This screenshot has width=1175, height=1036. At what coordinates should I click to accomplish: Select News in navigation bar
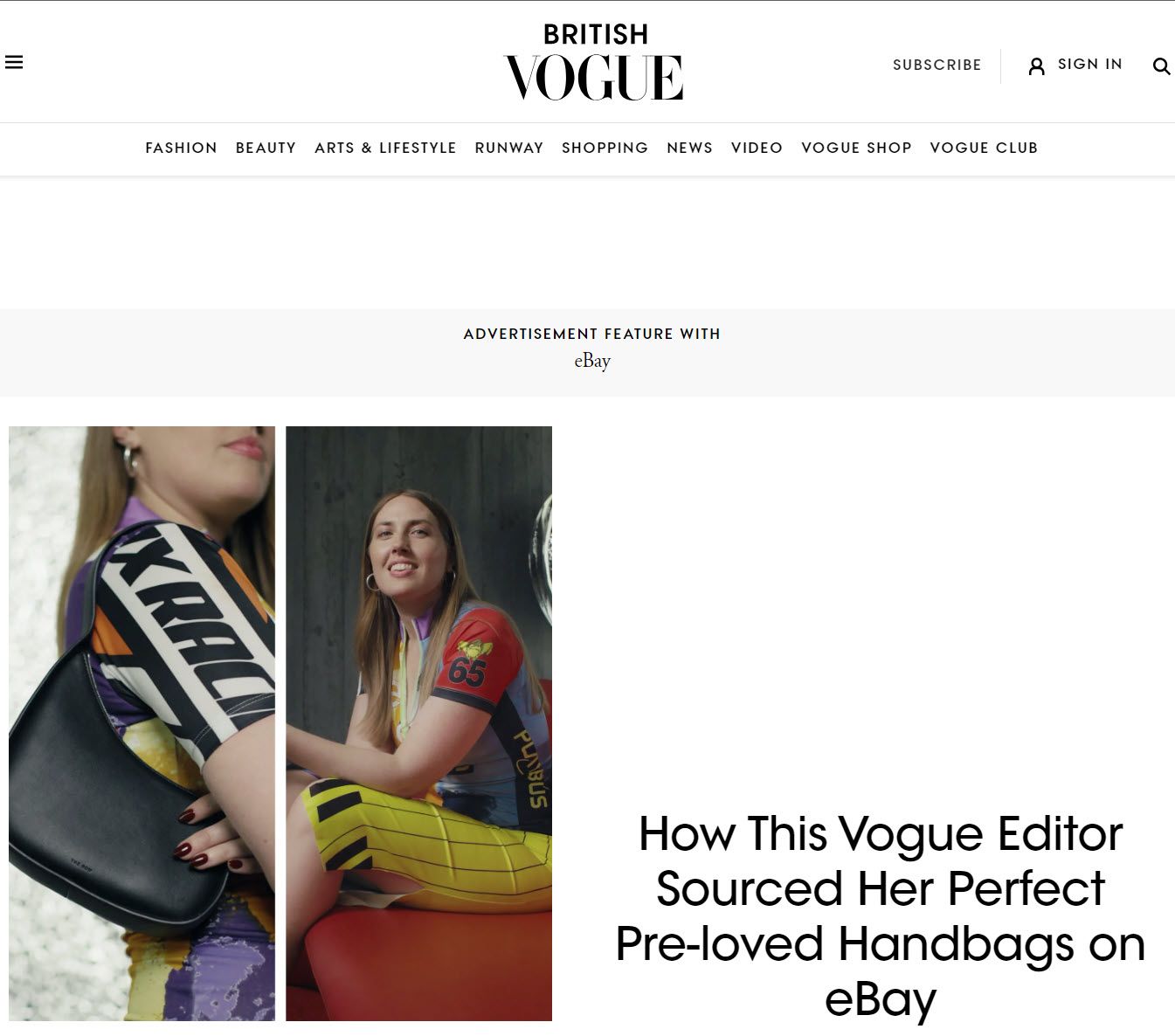pos(689,148)
